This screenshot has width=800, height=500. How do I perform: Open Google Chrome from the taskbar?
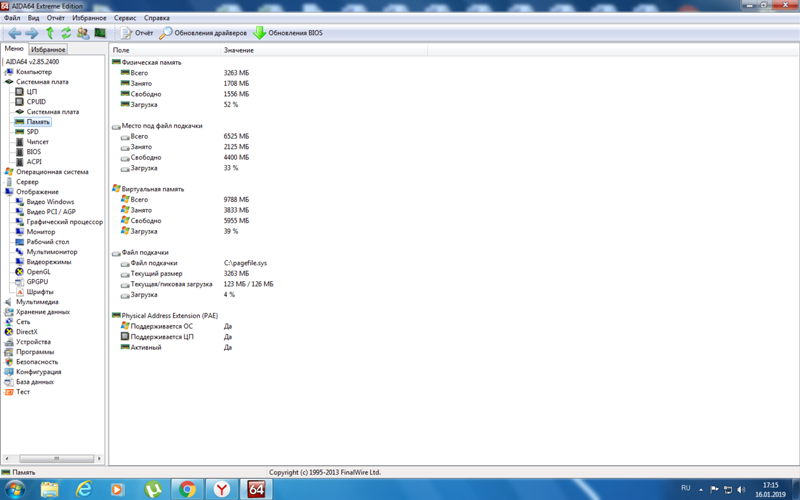(x=187, y=490)
